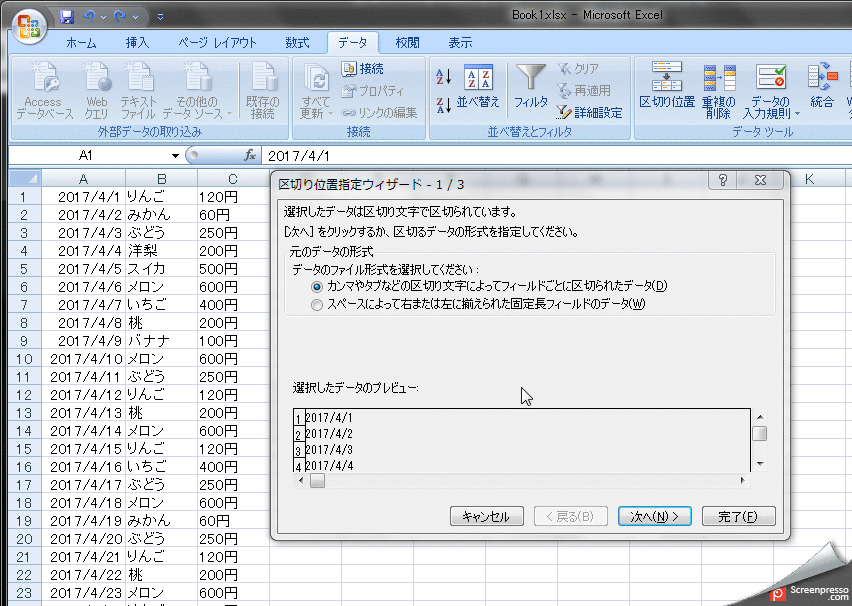
Task: Click 統合 consolidate icon
Action: pyautogui.click(x=822, y=85)
